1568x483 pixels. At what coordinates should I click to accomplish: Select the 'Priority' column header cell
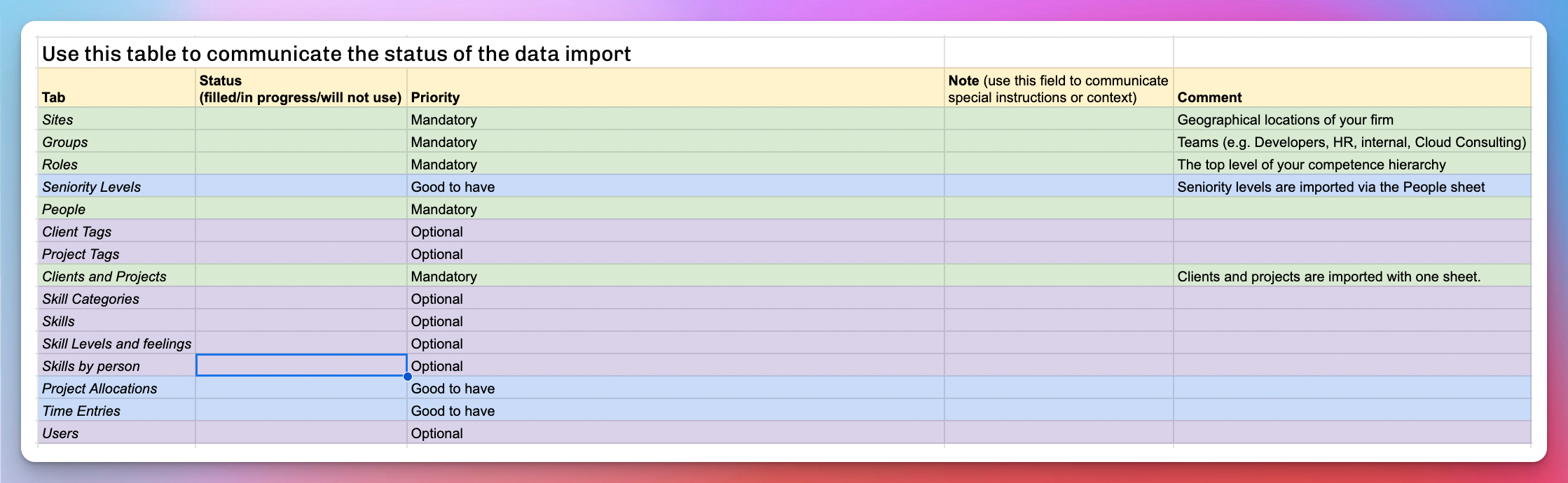675,88
